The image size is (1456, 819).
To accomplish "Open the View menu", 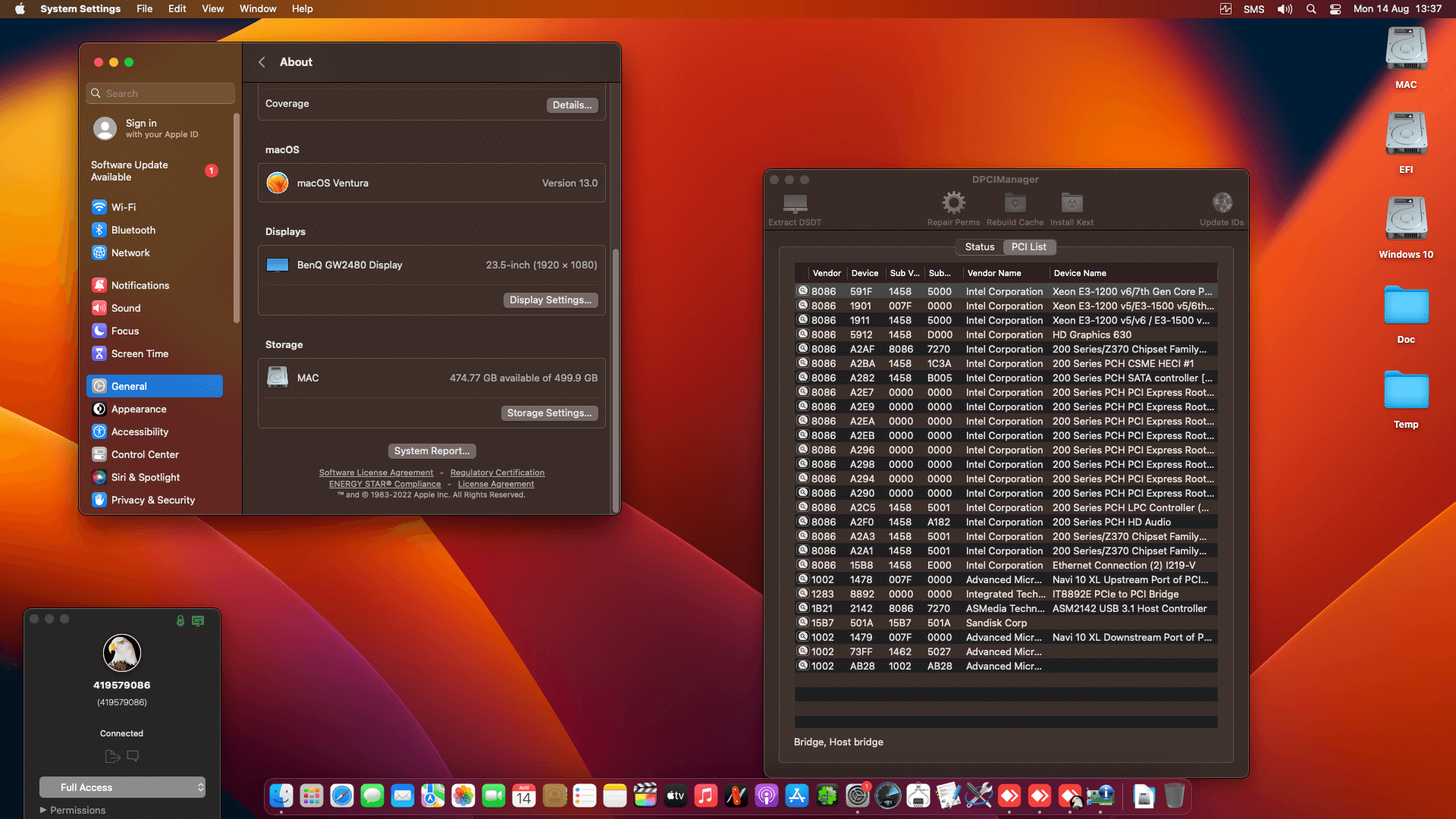I will point(212,9).
